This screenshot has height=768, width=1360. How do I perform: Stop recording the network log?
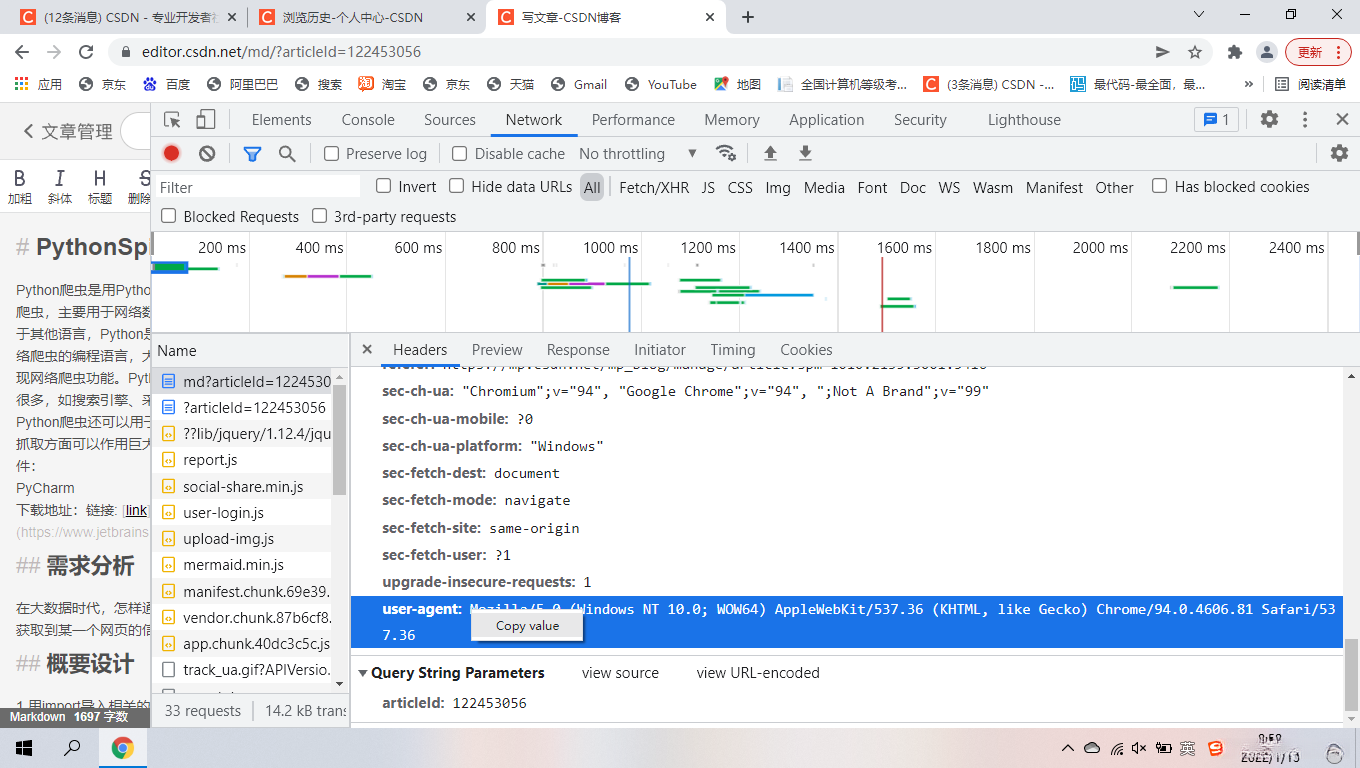pos(172,153)
